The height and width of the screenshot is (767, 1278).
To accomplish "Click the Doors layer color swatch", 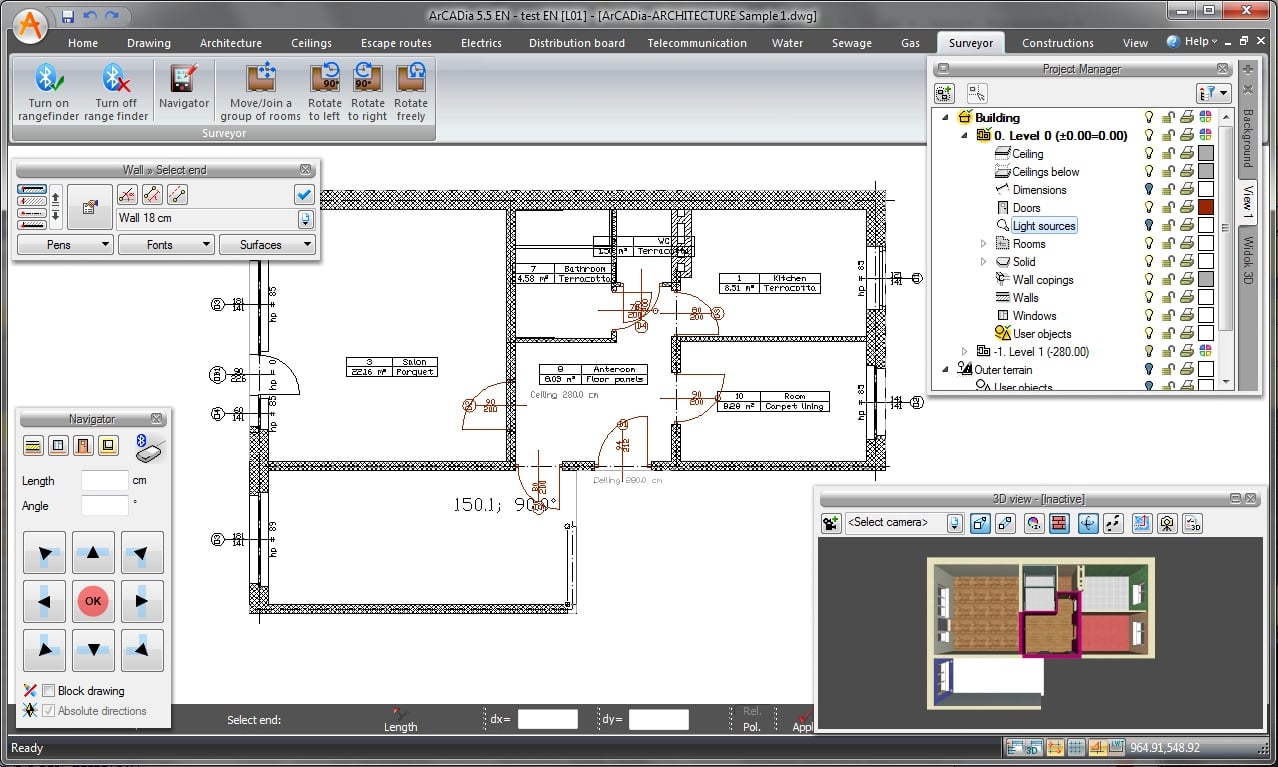I will coord(1206,208).
